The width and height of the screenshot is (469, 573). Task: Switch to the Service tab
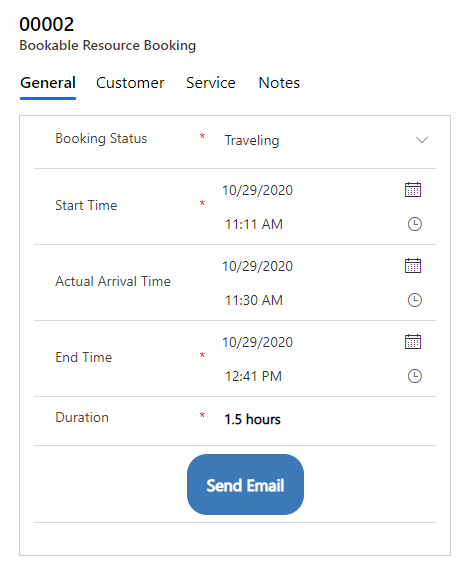point(211,83)
